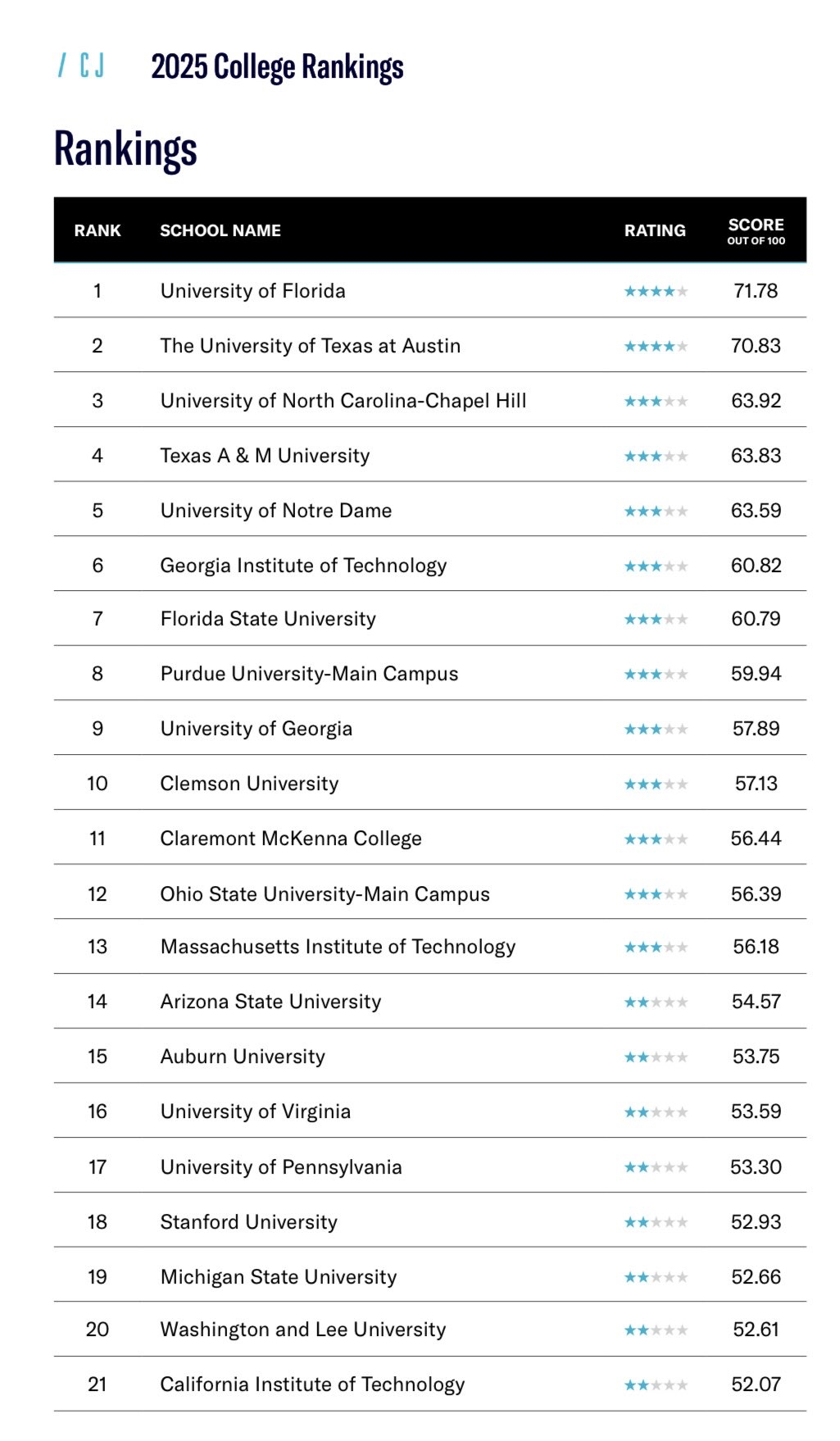Open the Texas A & M University link
The height and width of the screenshot is (1441, 840).
pyautogui.click(x=265, y=456)
